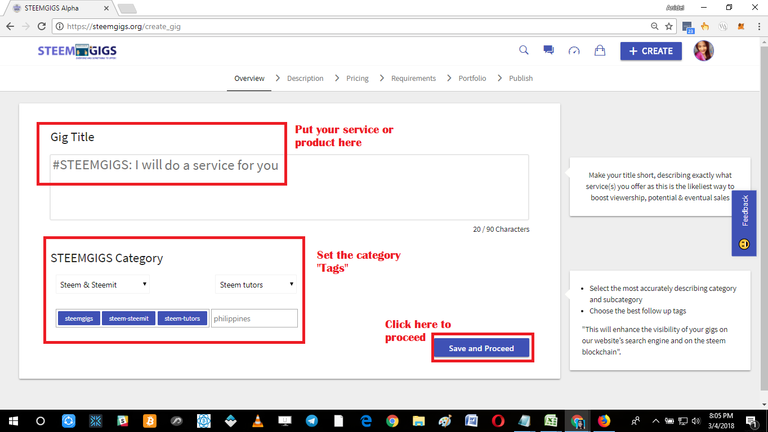768x432 pixels.
Task: Launch Telegram from the taskbar
Action: tap(312, 421)
